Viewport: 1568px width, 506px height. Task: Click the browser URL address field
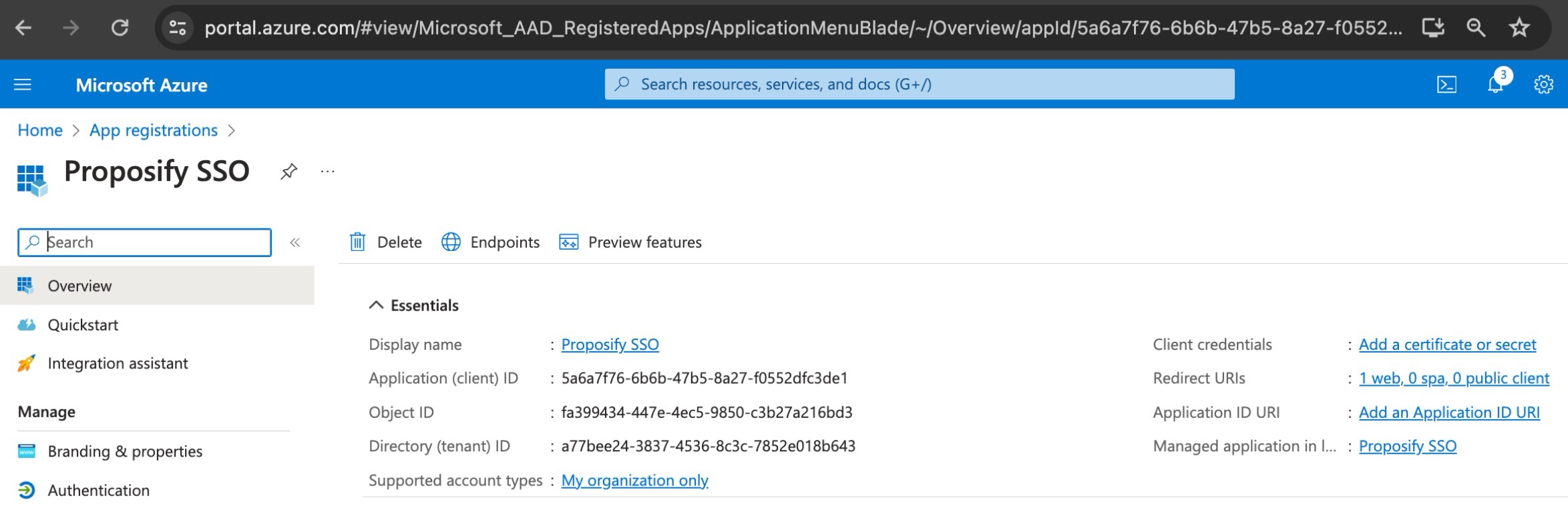(x=804, y=27)
